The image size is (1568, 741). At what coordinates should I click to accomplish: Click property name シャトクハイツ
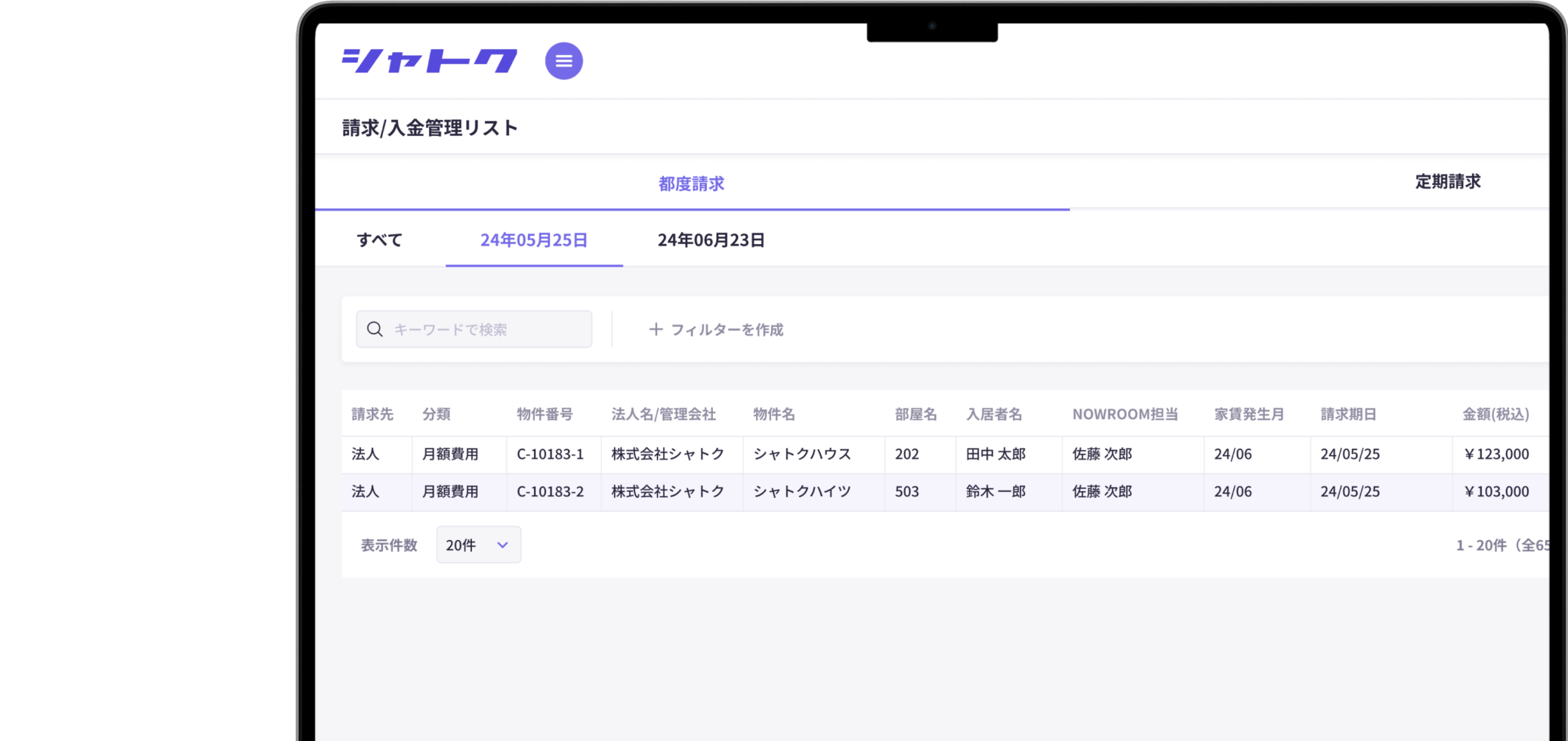coord(802,492)
